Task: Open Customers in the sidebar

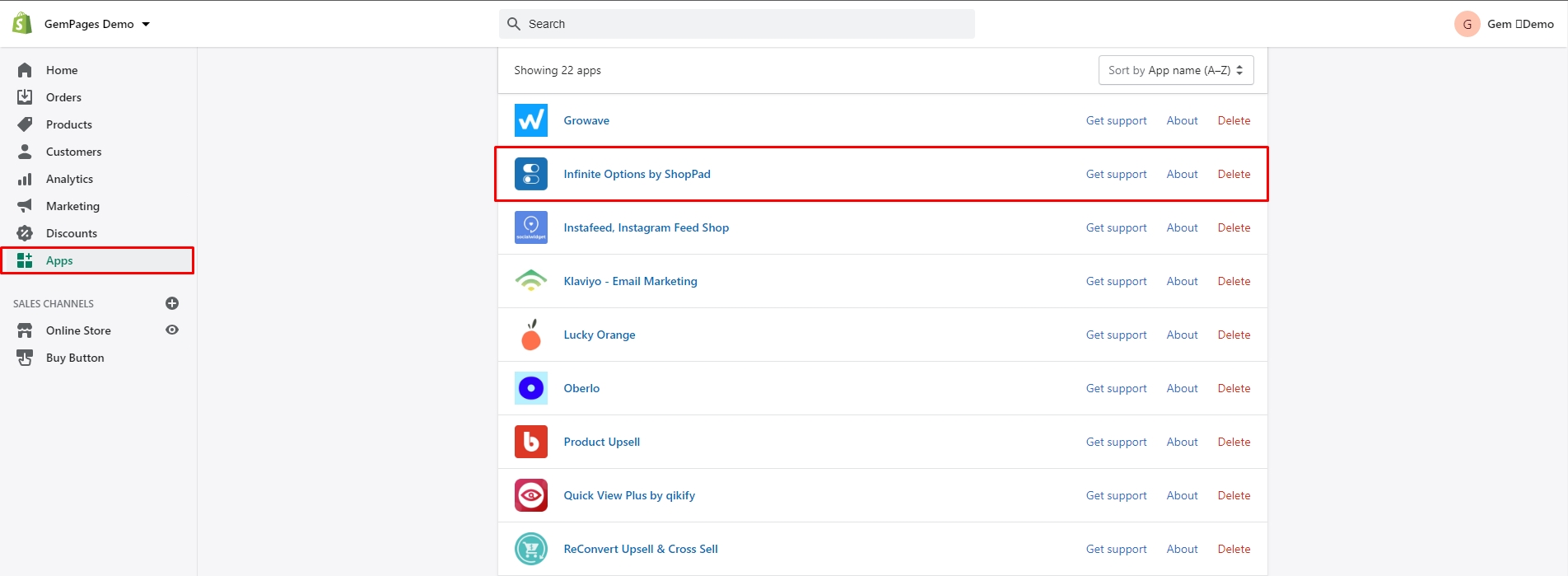Action: [x=74, y=152]
